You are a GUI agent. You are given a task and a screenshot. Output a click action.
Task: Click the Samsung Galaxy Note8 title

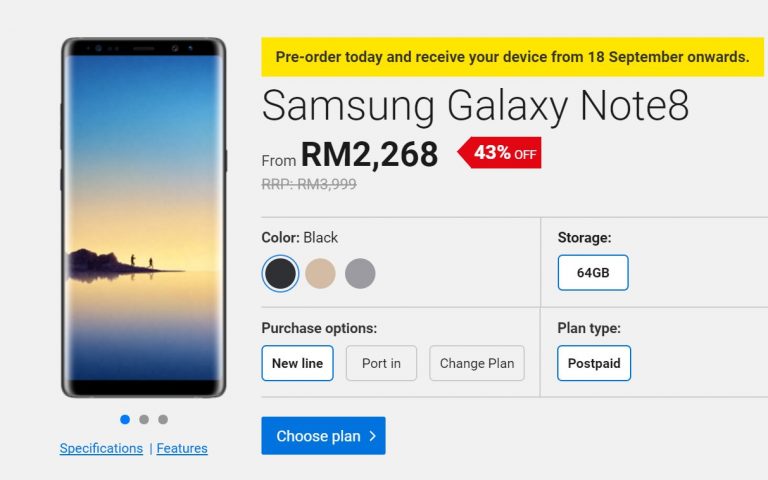pyautogui.click(x=475, y=106)
